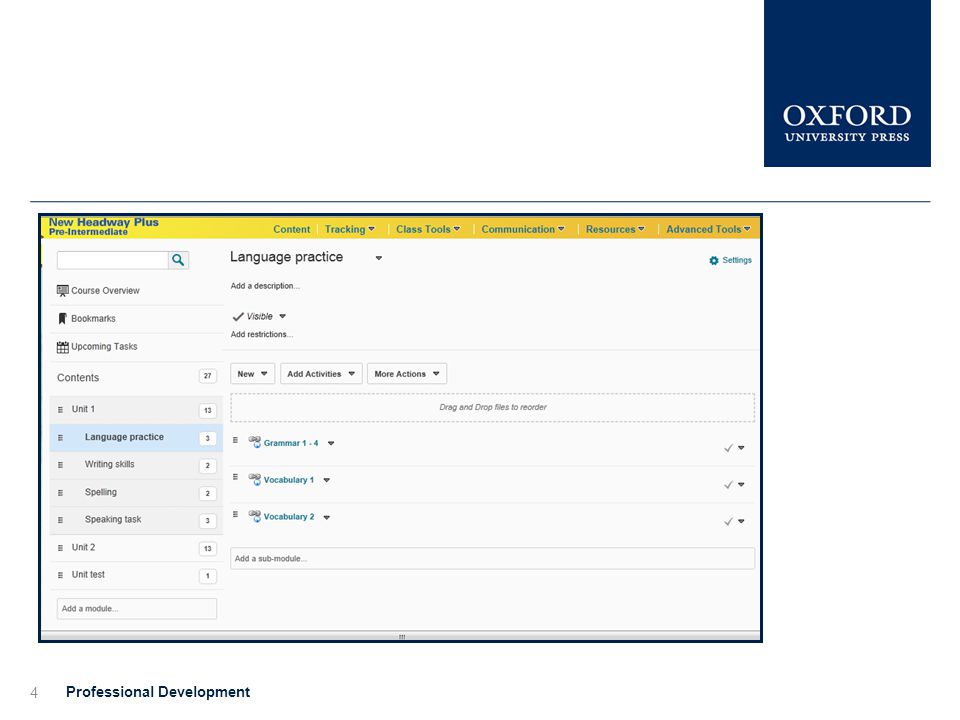The width and height of the screenshot is (960, 720).
Task: Click drag handle beside Language practice module
Action: (60, 438)
